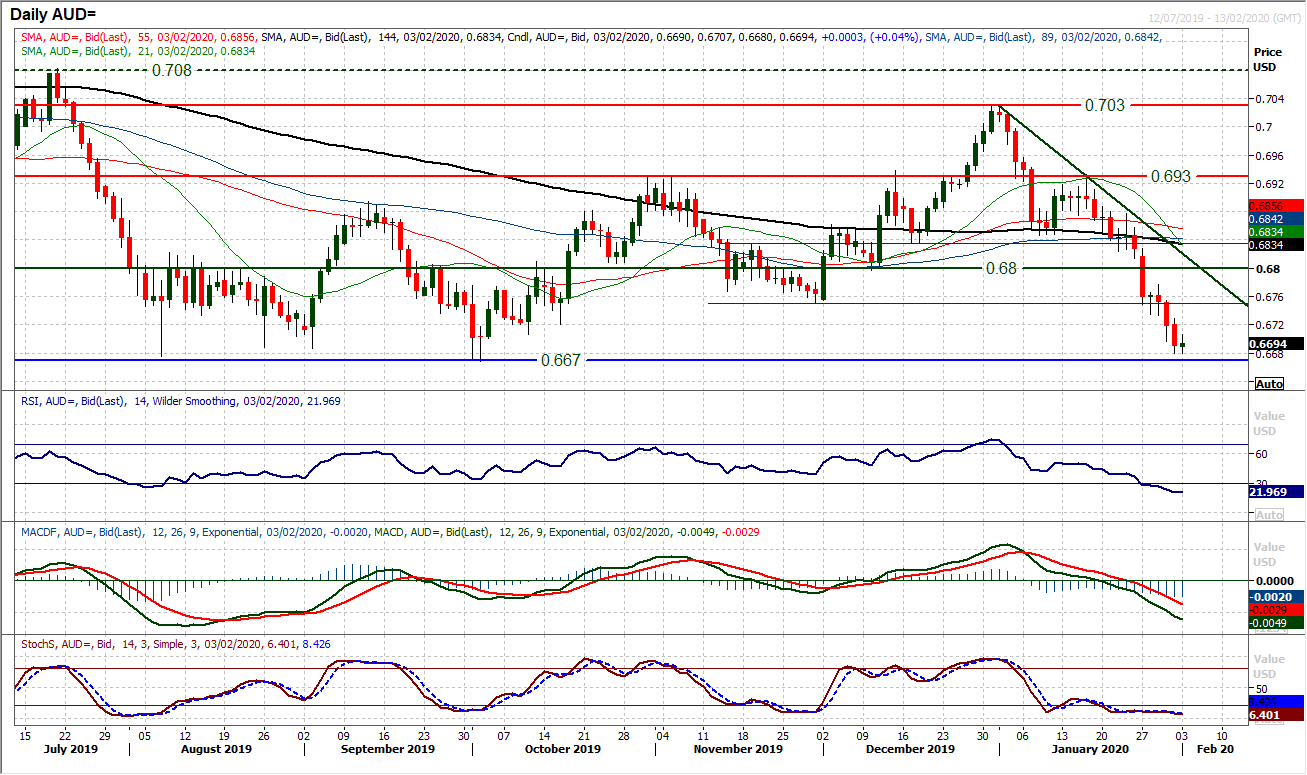This screenshot has width=1307, height=775.
Task: Select the green 0.6834 SMA price tag
Action: pos(1278,230)
